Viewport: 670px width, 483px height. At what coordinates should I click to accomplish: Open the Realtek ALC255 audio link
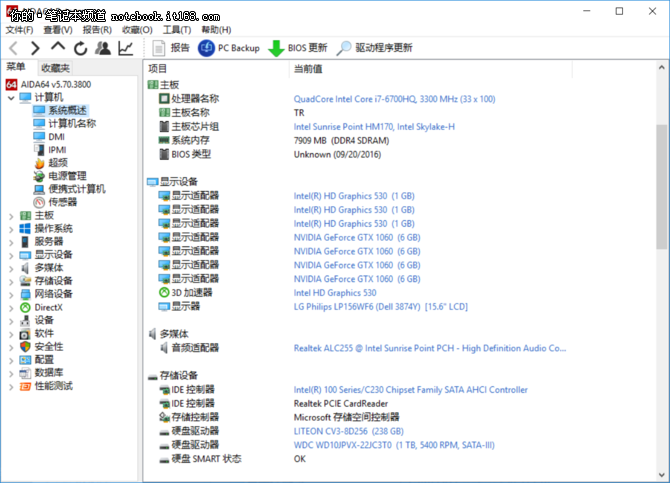pyautogui.click(x=430, y=348)
